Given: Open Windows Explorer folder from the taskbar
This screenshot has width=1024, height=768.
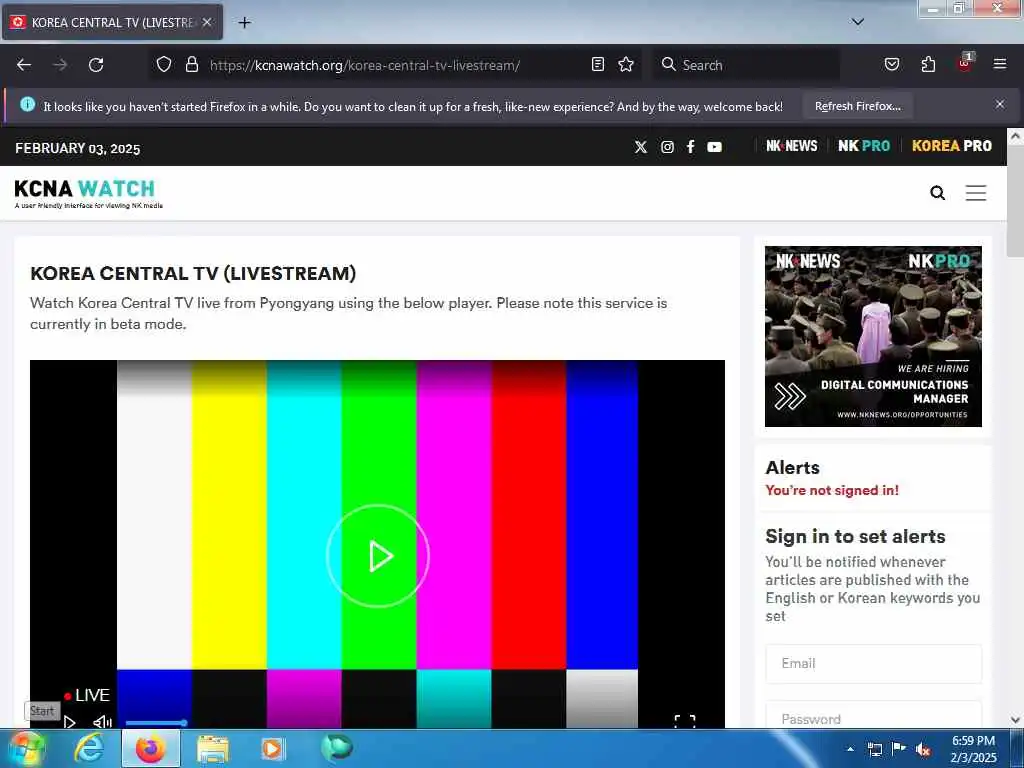Looking at the screenshot, I should point(212,749).
